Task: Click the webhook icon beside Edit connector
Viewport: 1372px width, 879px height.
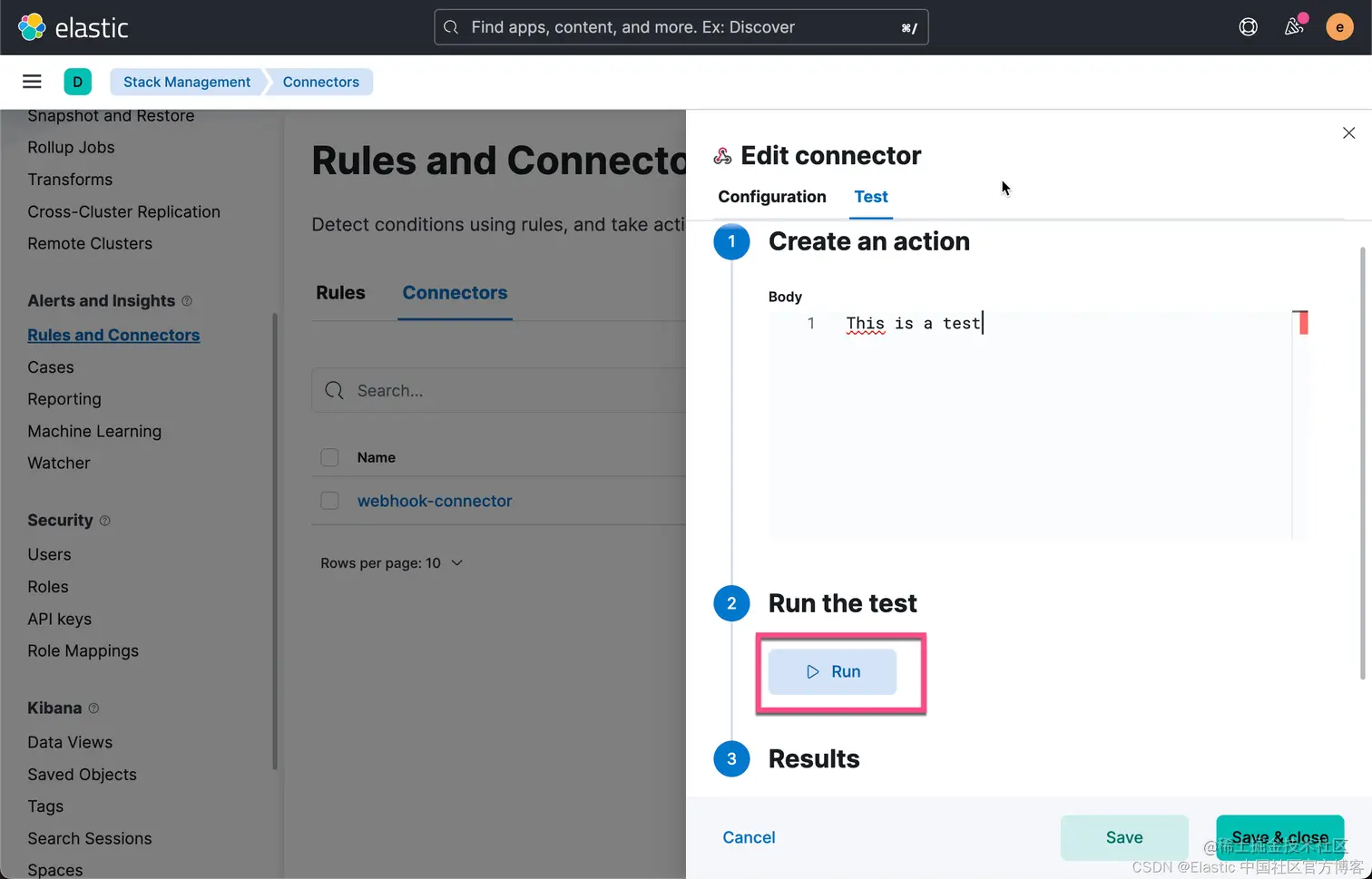Action: (722, 156)
